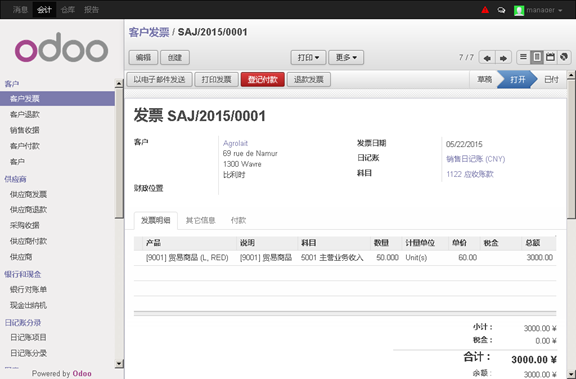Viewport: 576px width, 379px height.
Task: Open the 销售日记账 (CNY) link
Action: pyautogui.click(x=476, y=159)
